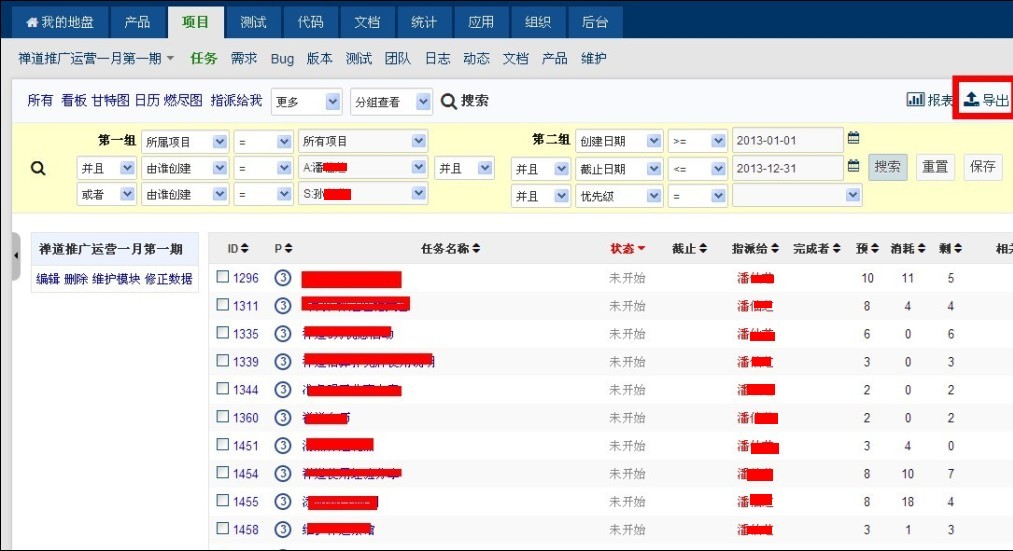Switch to the 文档 main tab
The image size is (1013, 551).
tap(367, 22)
